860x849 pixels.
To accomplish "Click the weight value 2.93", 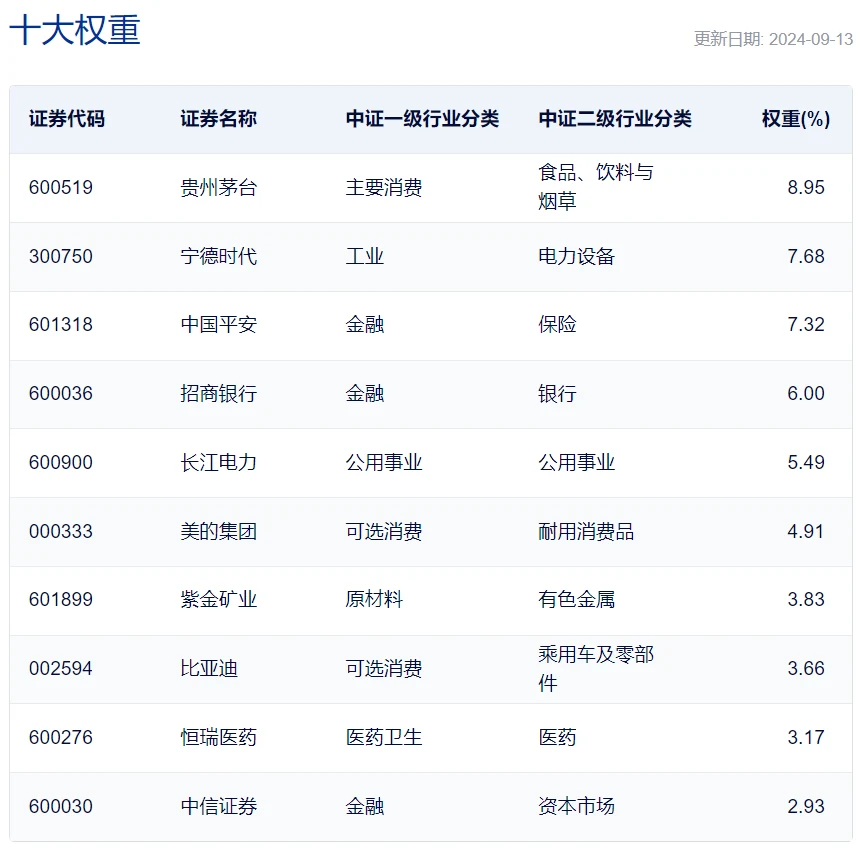I will click(x=806, y=807).
